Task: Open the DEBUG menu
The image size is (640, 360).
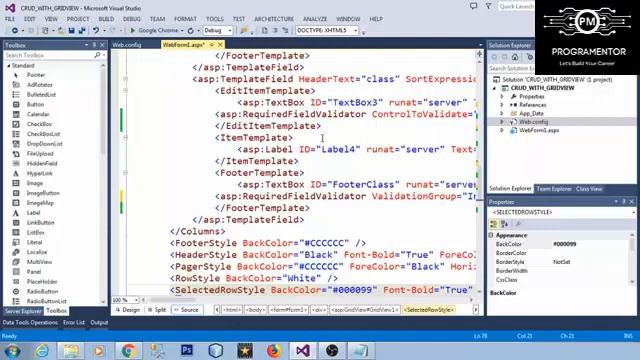Action: [x=131, y=19]
